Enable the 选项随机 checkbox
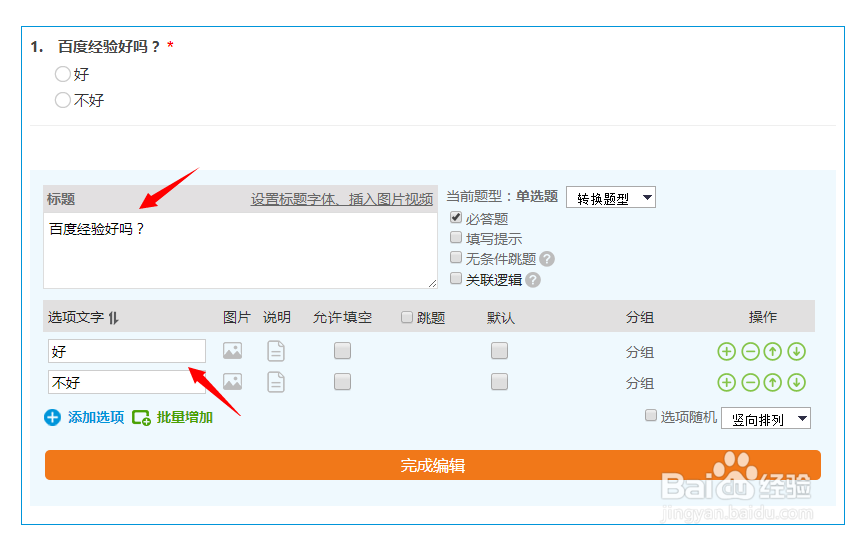This screenshot has width=862, height=543. (x=650, y=415)
